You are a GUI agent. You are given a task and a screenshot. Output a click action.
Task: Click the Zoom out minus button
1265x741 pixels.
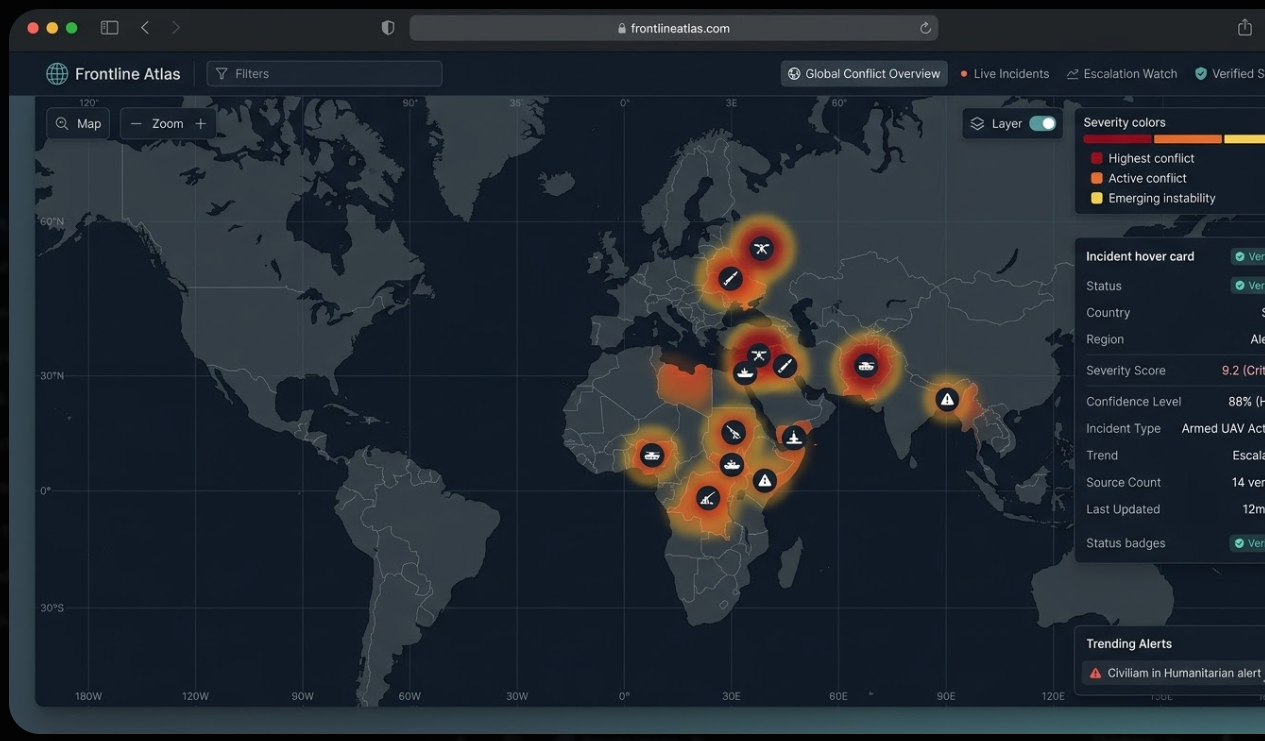tap(136, 123)
